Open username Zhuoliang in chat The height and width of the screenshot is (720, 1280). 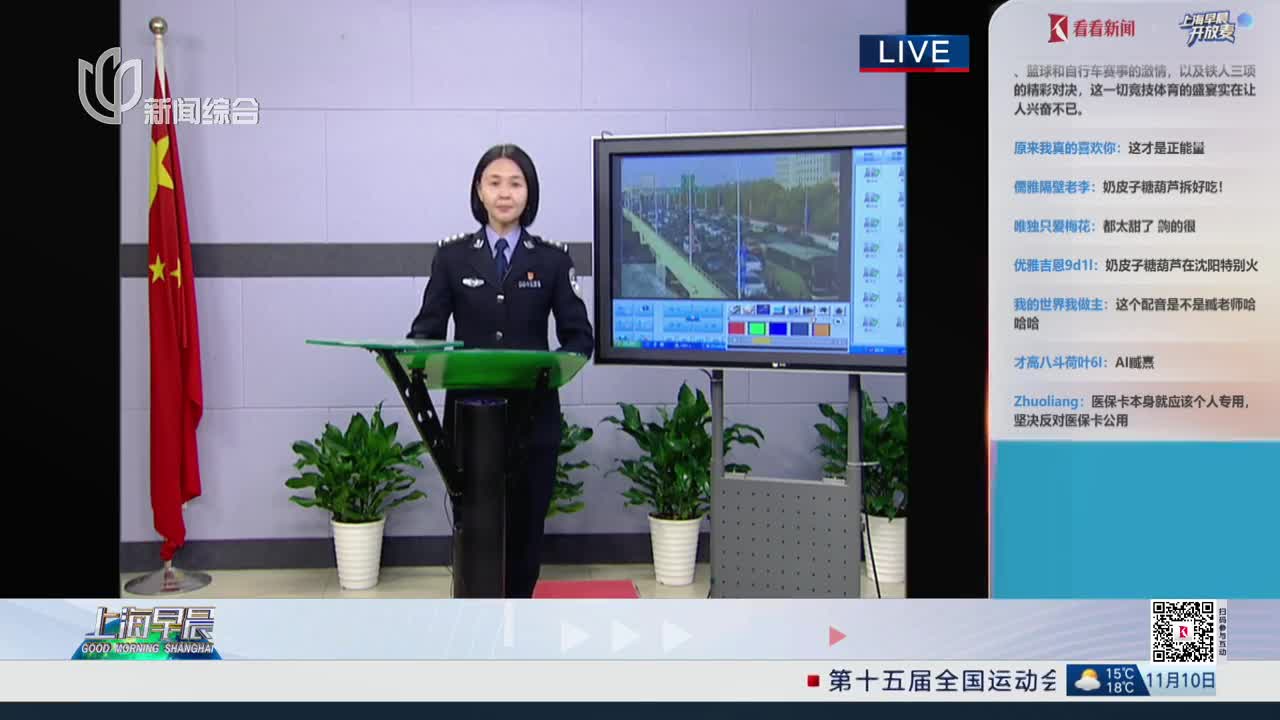pos(1048,401)
